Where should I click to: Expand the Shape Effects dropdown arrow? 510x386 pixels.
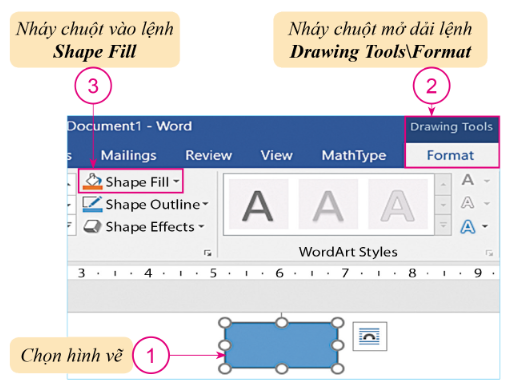point(201,226)
